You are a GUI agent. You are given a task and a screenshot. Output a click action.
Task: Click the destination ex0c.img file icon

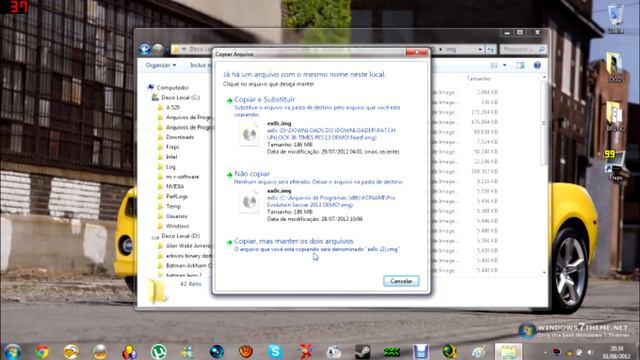click(x=249, y=202)
